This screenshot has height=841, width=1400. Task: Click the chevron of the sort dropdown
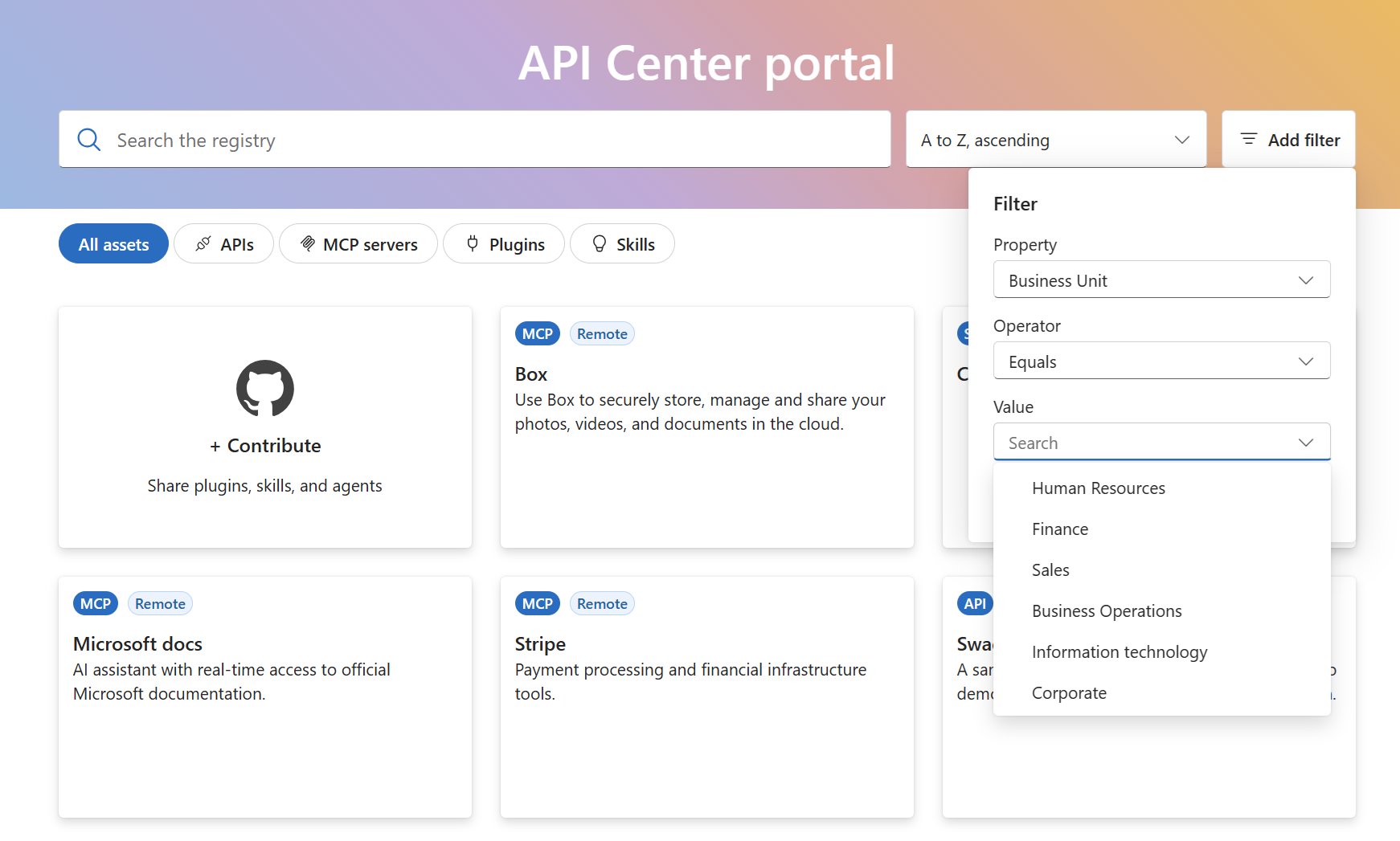[1182, 140]
